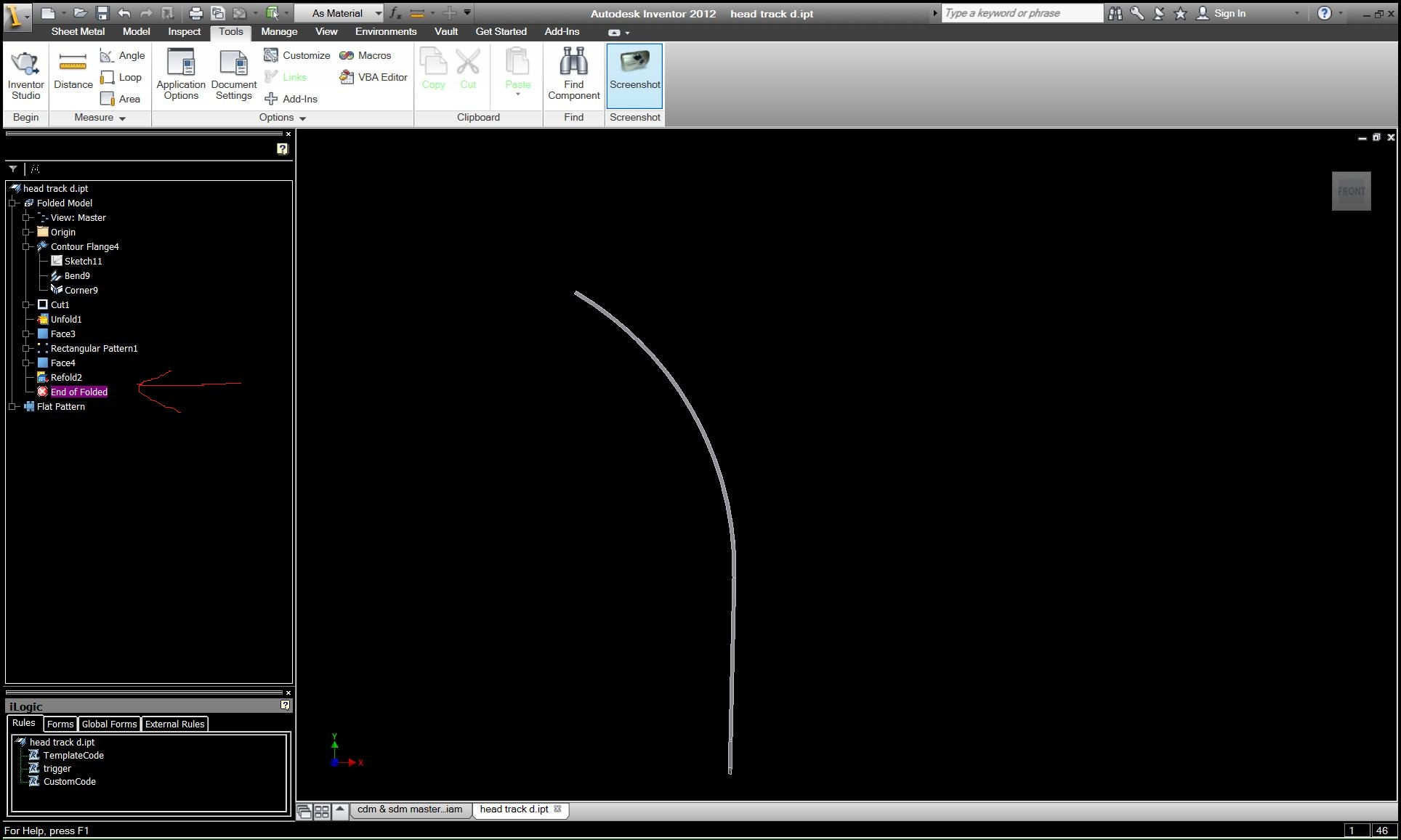Click the favorites star icon
Screen dimensions: 1401x840
(1181, 13)
